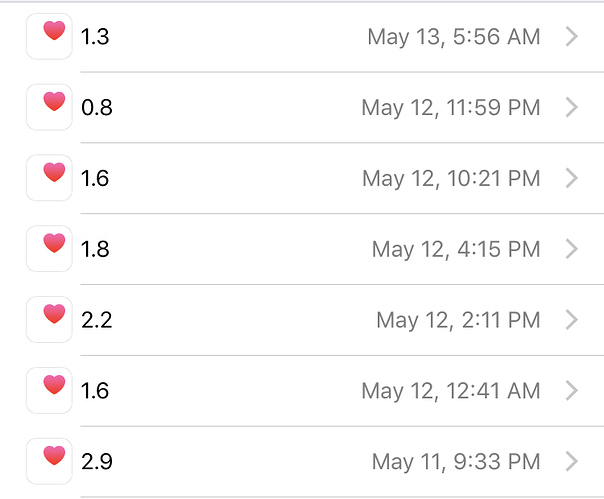Tap the heart icon beside the 1.8 reading

click(x=49, y=249)
